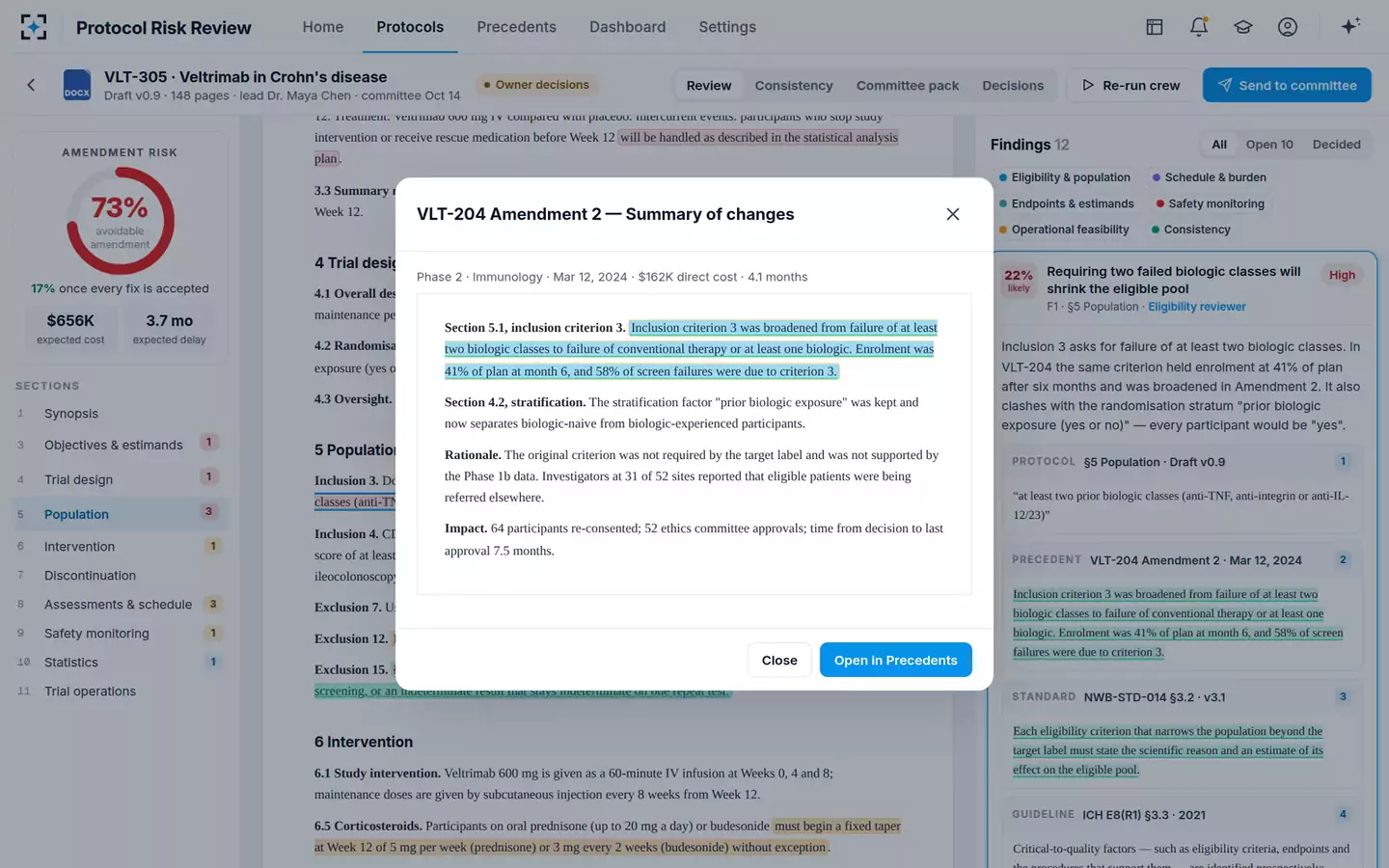Click the highlighted Inclusion criterion 3 passage

pos(689,349)
